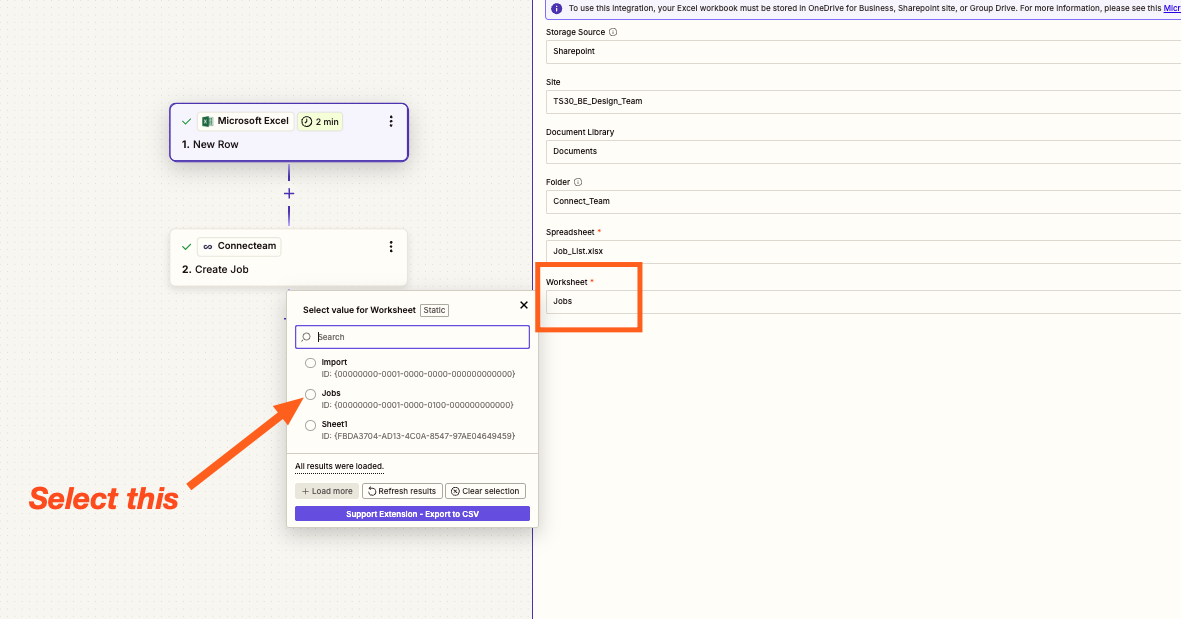Viewport: 1181px width, 619px height.
Task: Open the Spreadsheet dropdown showing Job_List.xlsx
Action: coord(863,251)
